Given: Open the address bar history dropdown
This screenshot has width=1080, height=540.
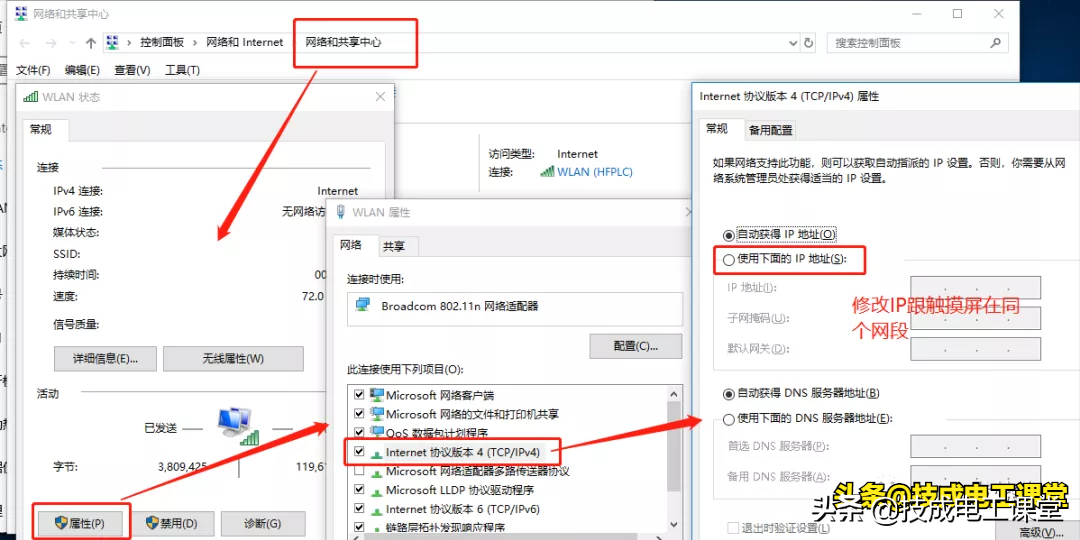Looking at the screenshot, I should tap(793, 43).
